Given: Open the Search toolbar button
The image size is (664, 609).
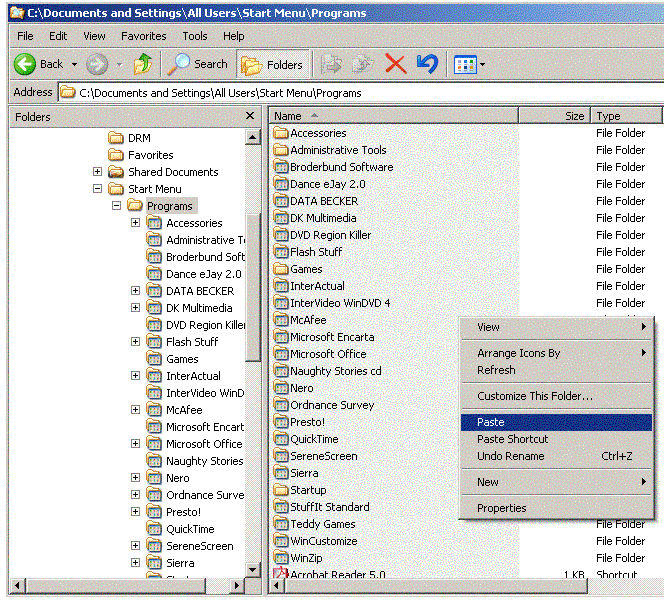Looking at the screenshot, I should point(198,64).
